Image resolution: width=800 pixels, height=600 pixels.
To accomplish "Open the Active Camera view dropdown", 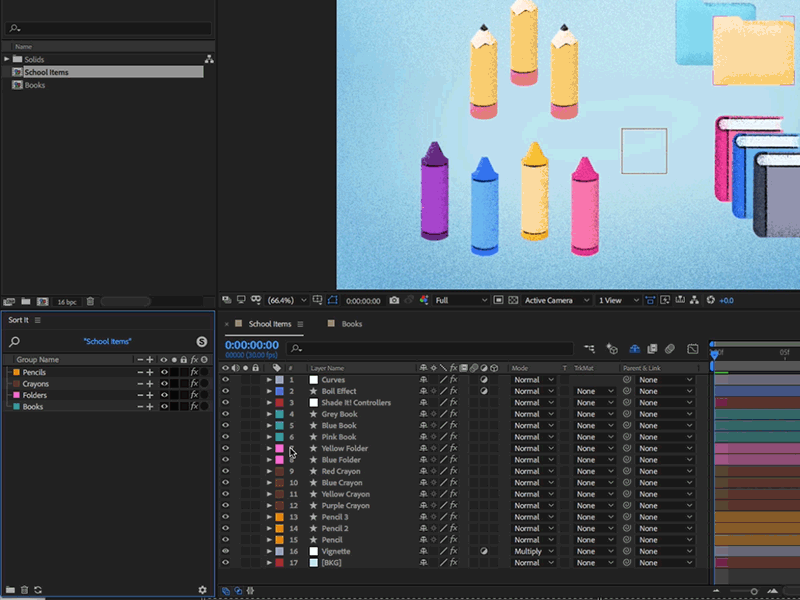I will (555, 300).
